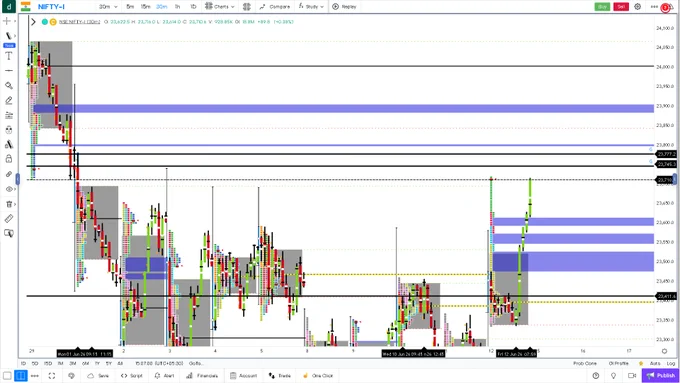Select the 1D date range
Viewport: 680px width, 383px height.
(x=23, y=363)
